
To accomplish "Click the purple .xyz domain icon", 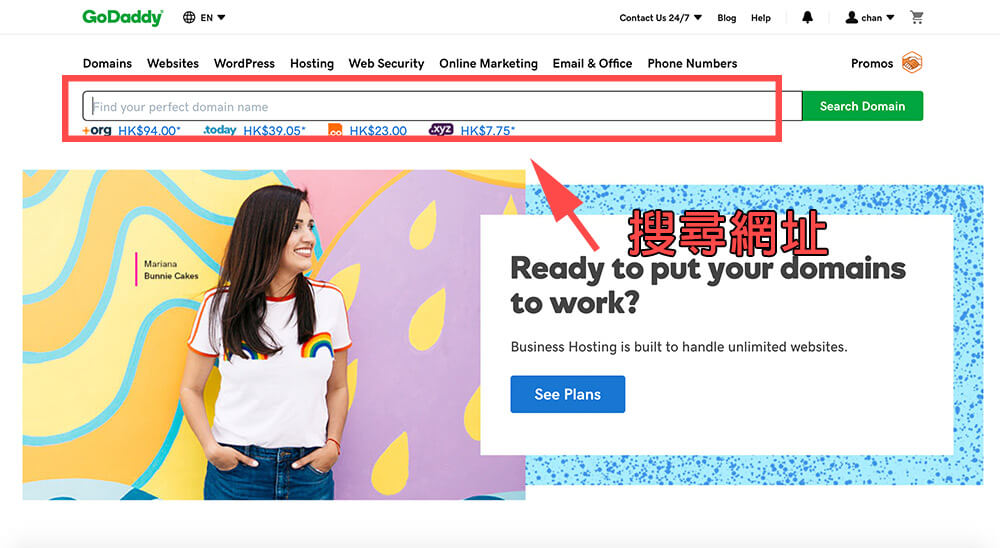I will click(441, 130).
